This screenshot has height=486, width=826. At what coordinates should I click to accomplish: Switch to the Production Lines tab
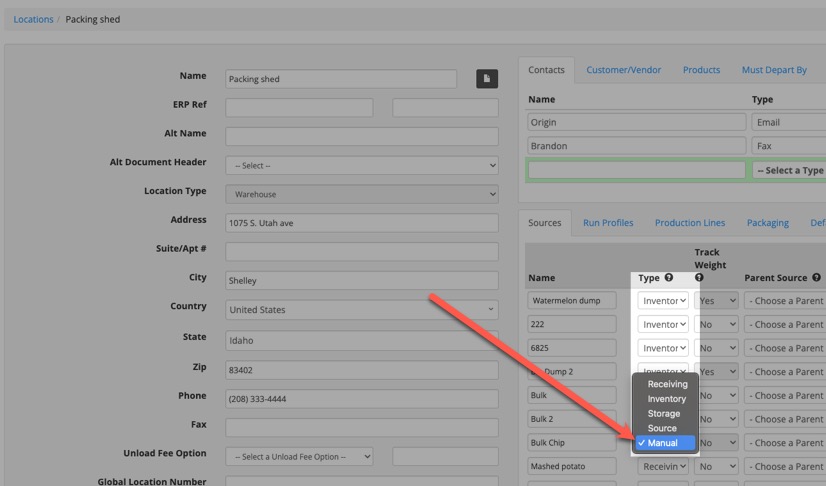point(690,223)
